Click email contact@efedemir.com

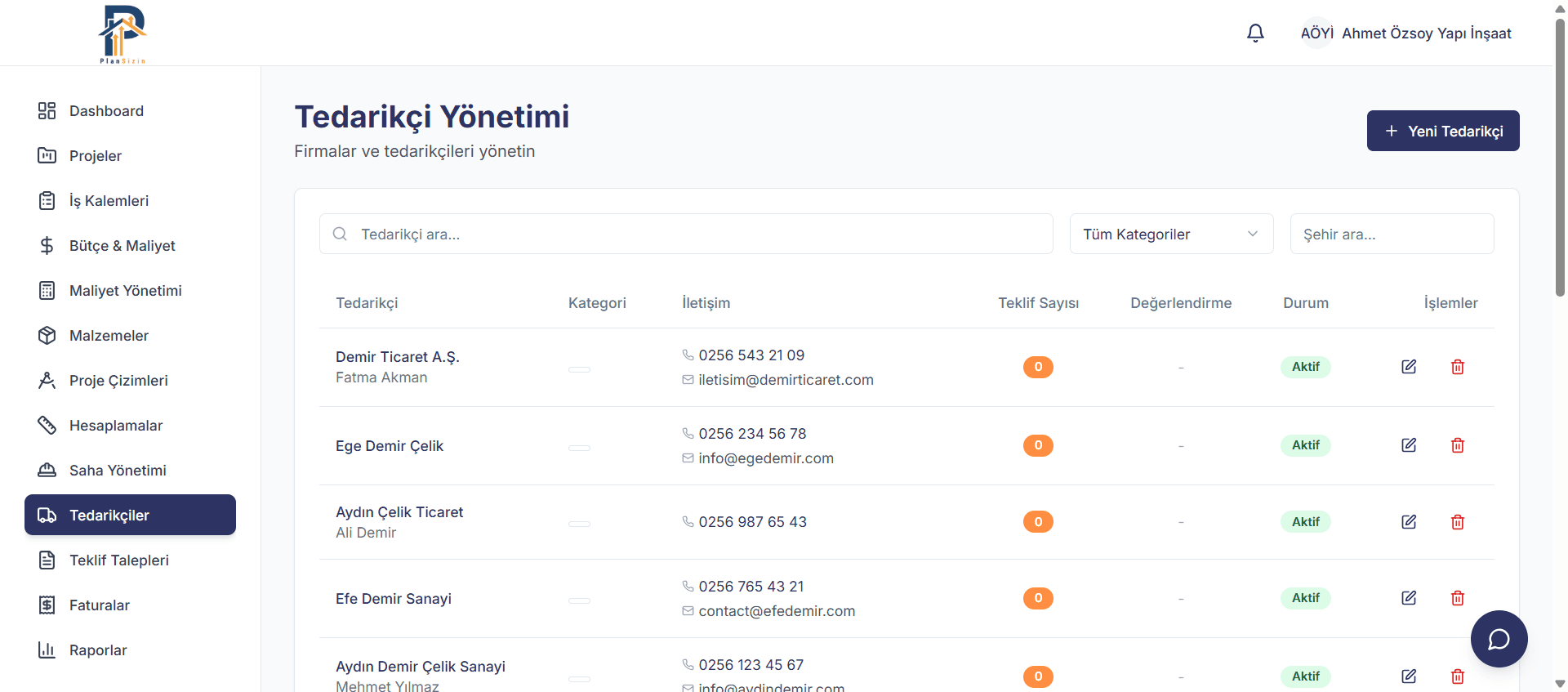coord(777,611)
